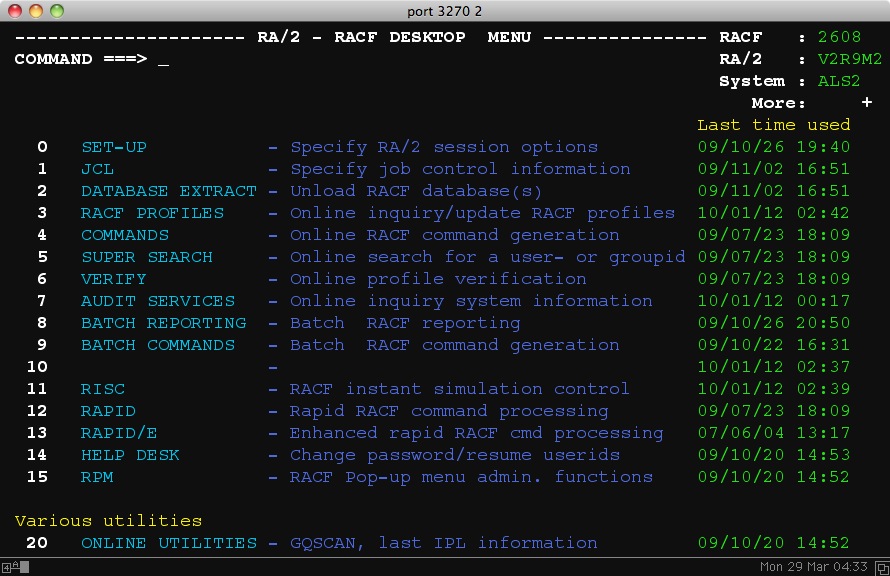This screenshot has width=890, height=576.
Task: Click 'Specify RA/2 session options' description
Action: [x=444, y=147]
